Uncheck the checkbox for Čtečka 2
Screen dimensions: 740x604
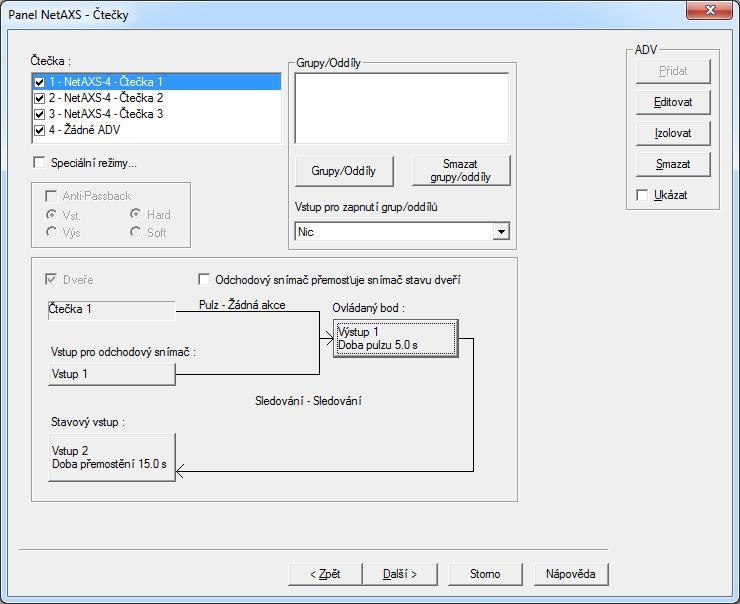(x=40, y=99)
